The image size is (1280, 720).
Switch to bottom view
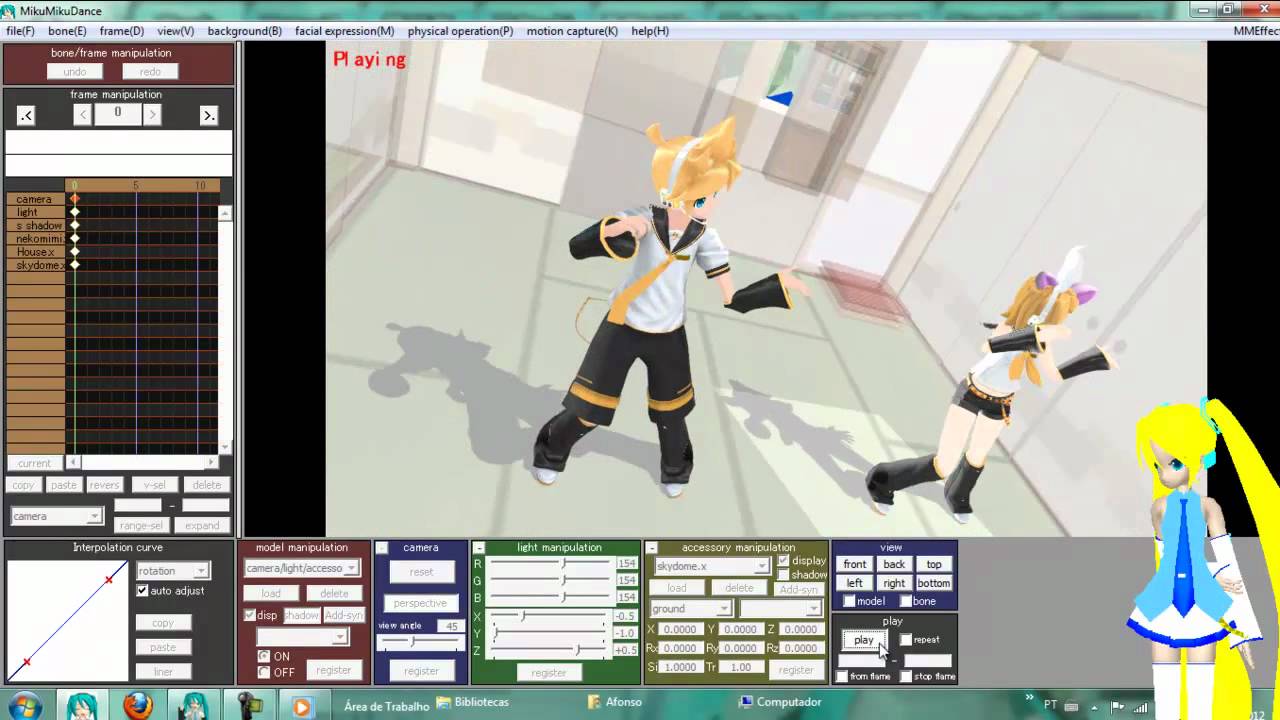coord(934,583)
